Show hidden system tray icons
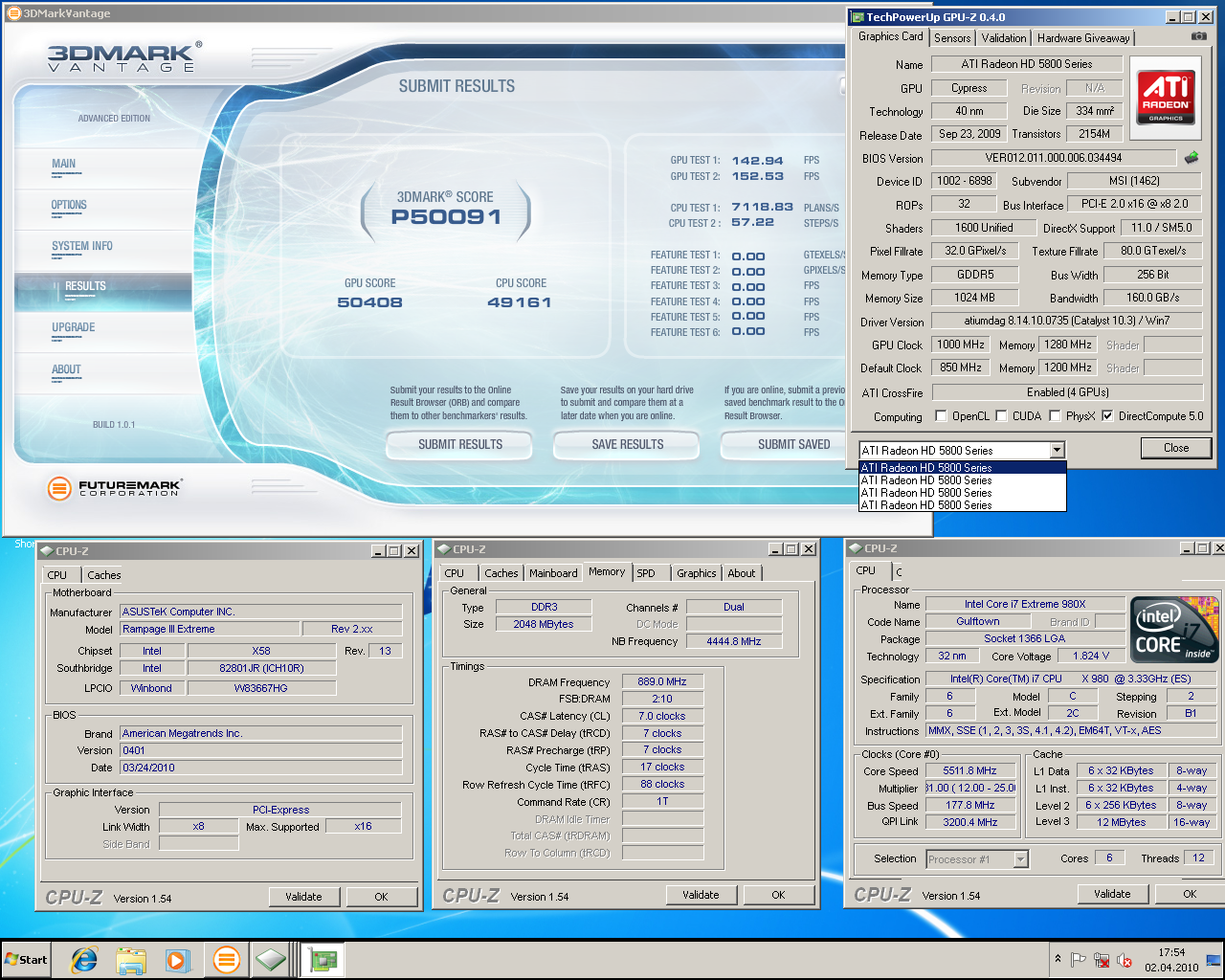 (1058, 959)
